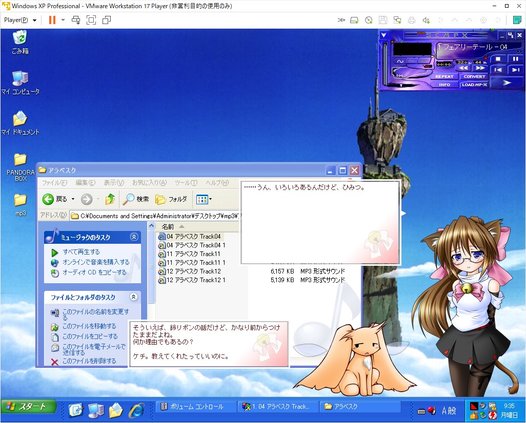Click the track title display フェアリーテール - 04
This screenshot has width=526, height=423.
point(474,47)
